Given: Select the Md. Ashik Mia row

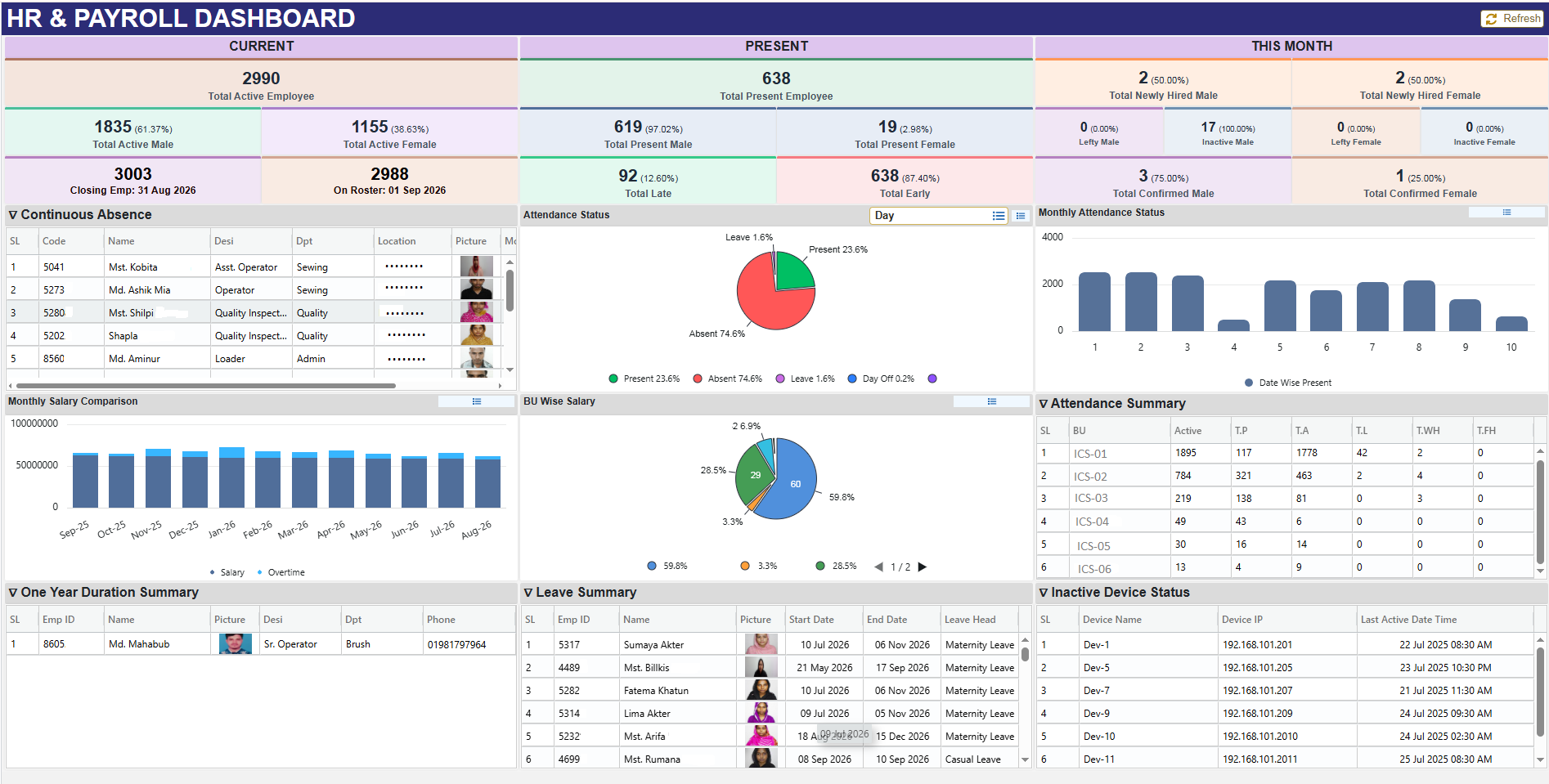Looking at the screenshot, I should point(255,289).
